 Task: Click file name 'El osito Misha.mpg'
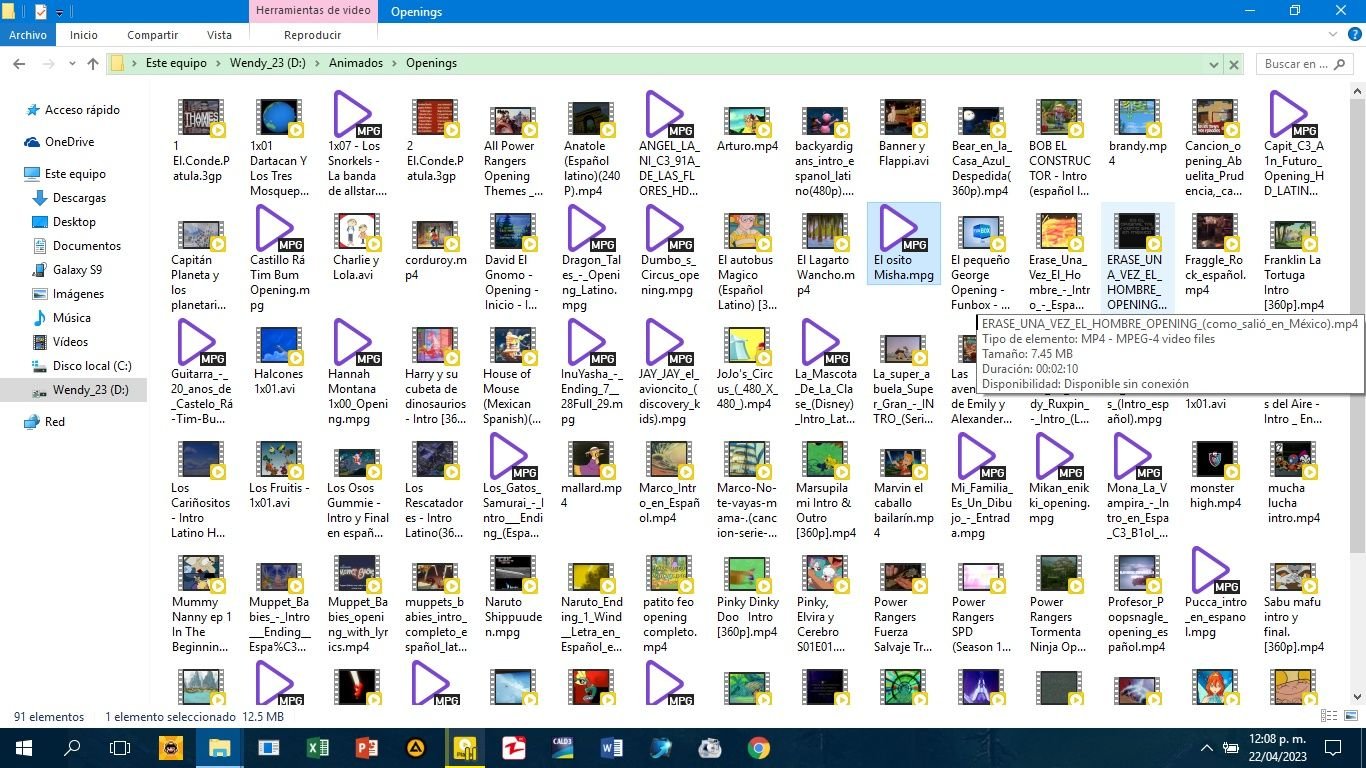904,267
